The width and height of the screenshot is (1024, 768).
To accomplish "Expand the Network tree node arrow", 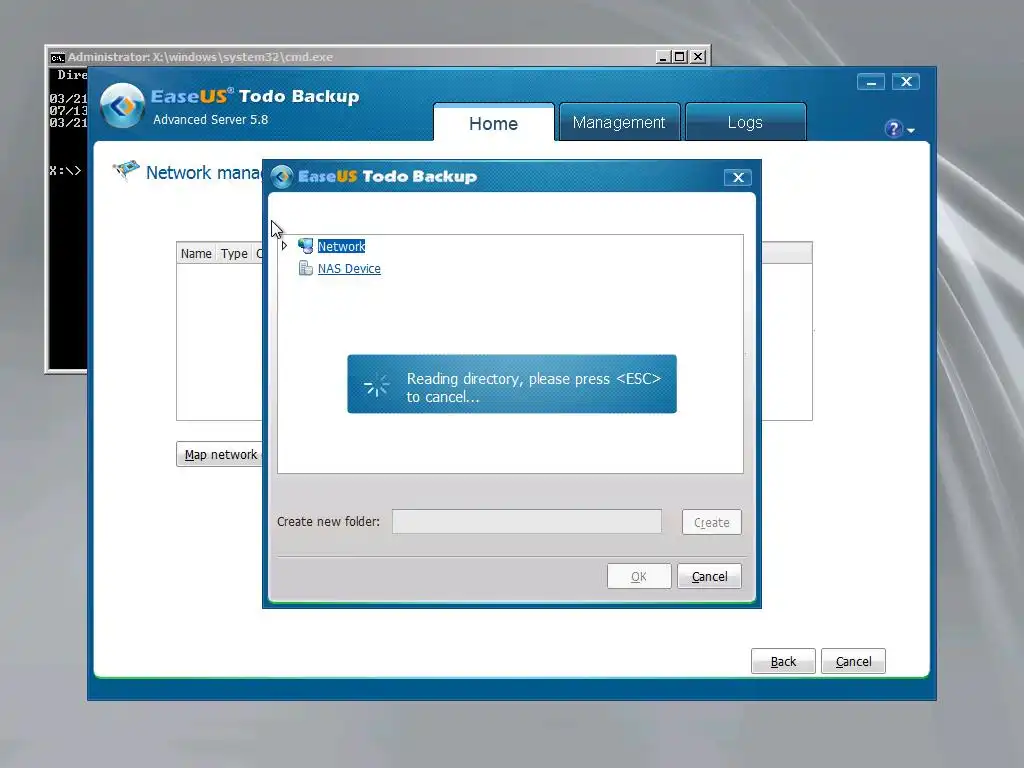I will [284, 246].
